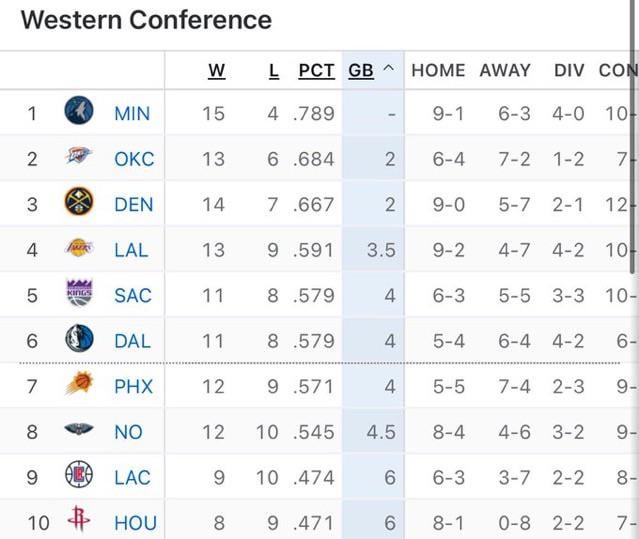The width and height of the screenshot is (639, 539).
Task: Click the Los Angeles Lakers logo
Action: [79, 249]
